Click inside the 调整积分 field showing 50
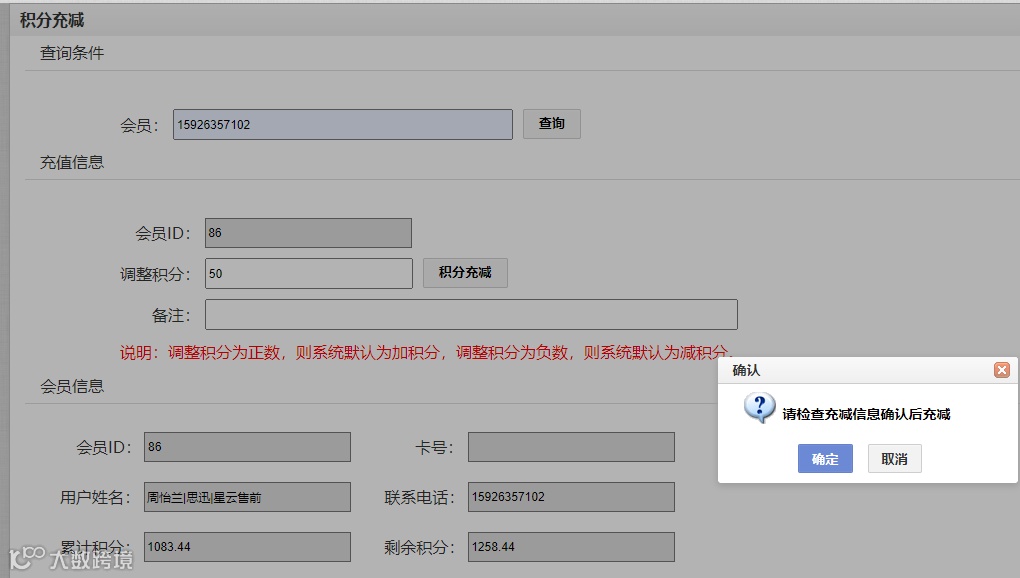This screenshot has width=1020, height=578. tap(308, 272)
